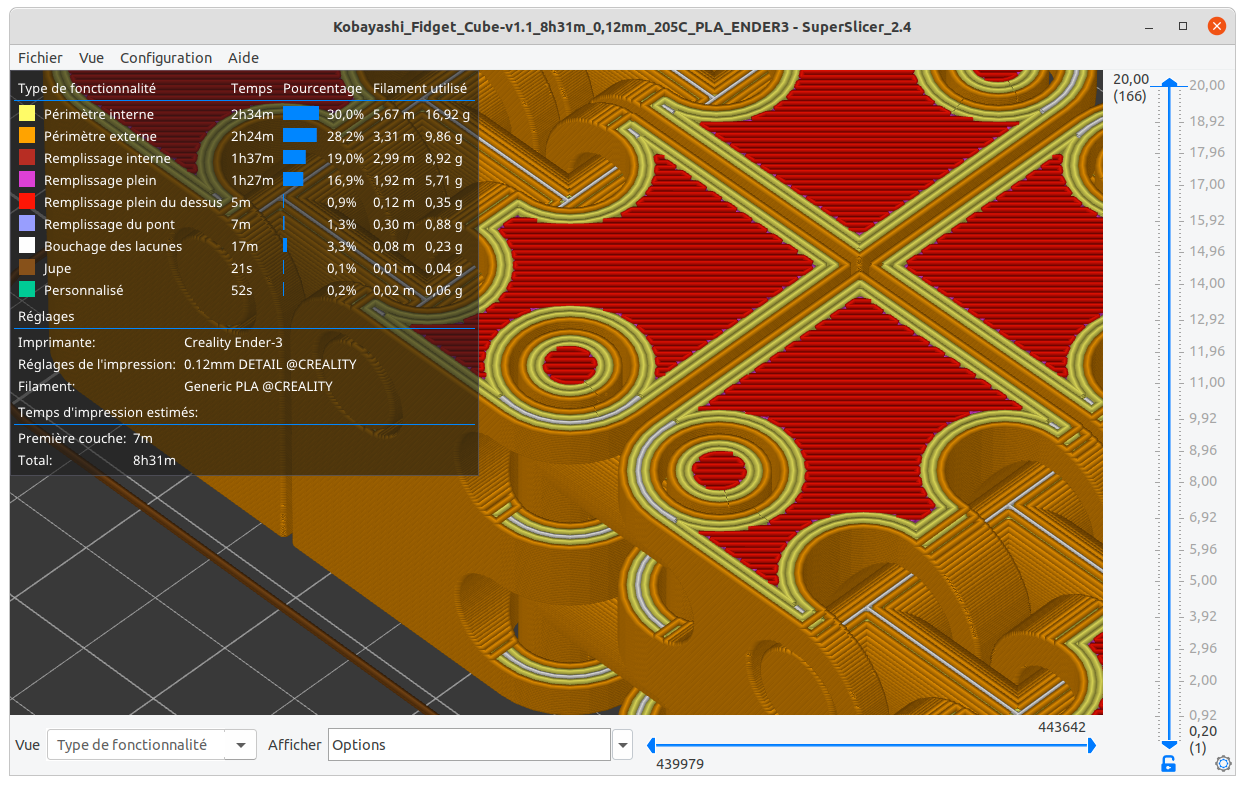Image resolution: width=1245 pixels, height=785 pixels.
Task: Click the right arrow handle of the horizontal move slider
Action: tap(1091, 745)
